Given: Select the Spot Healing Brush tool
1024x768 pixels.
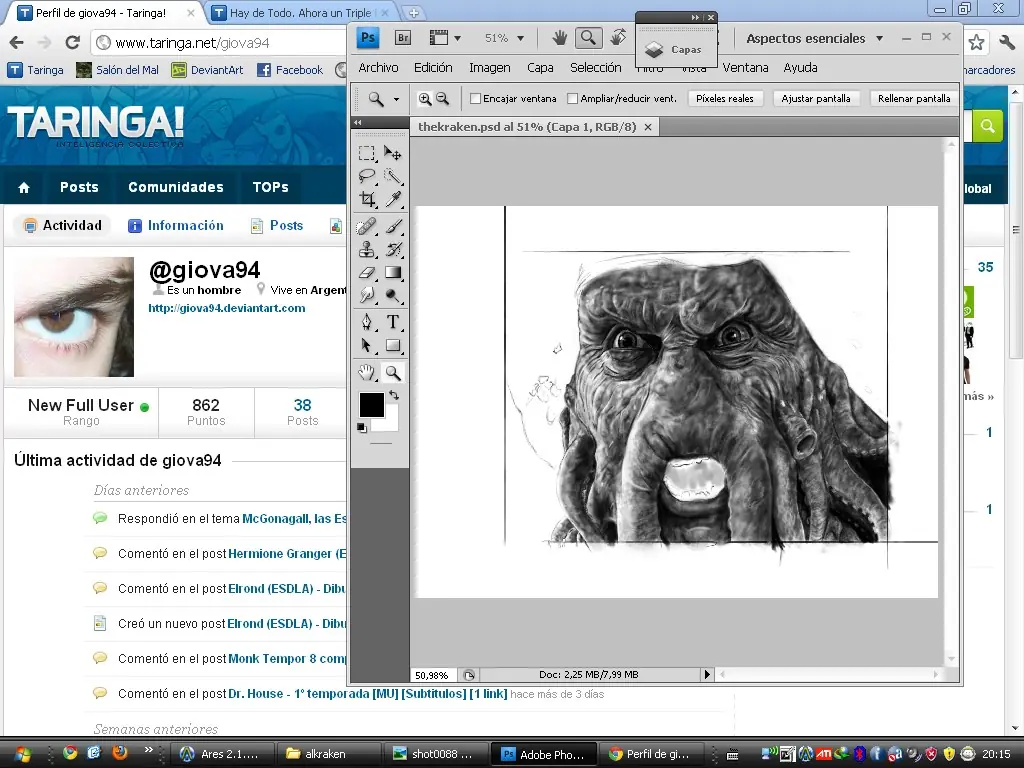Looking at the screenshot, I should click(x=367, y=226).
